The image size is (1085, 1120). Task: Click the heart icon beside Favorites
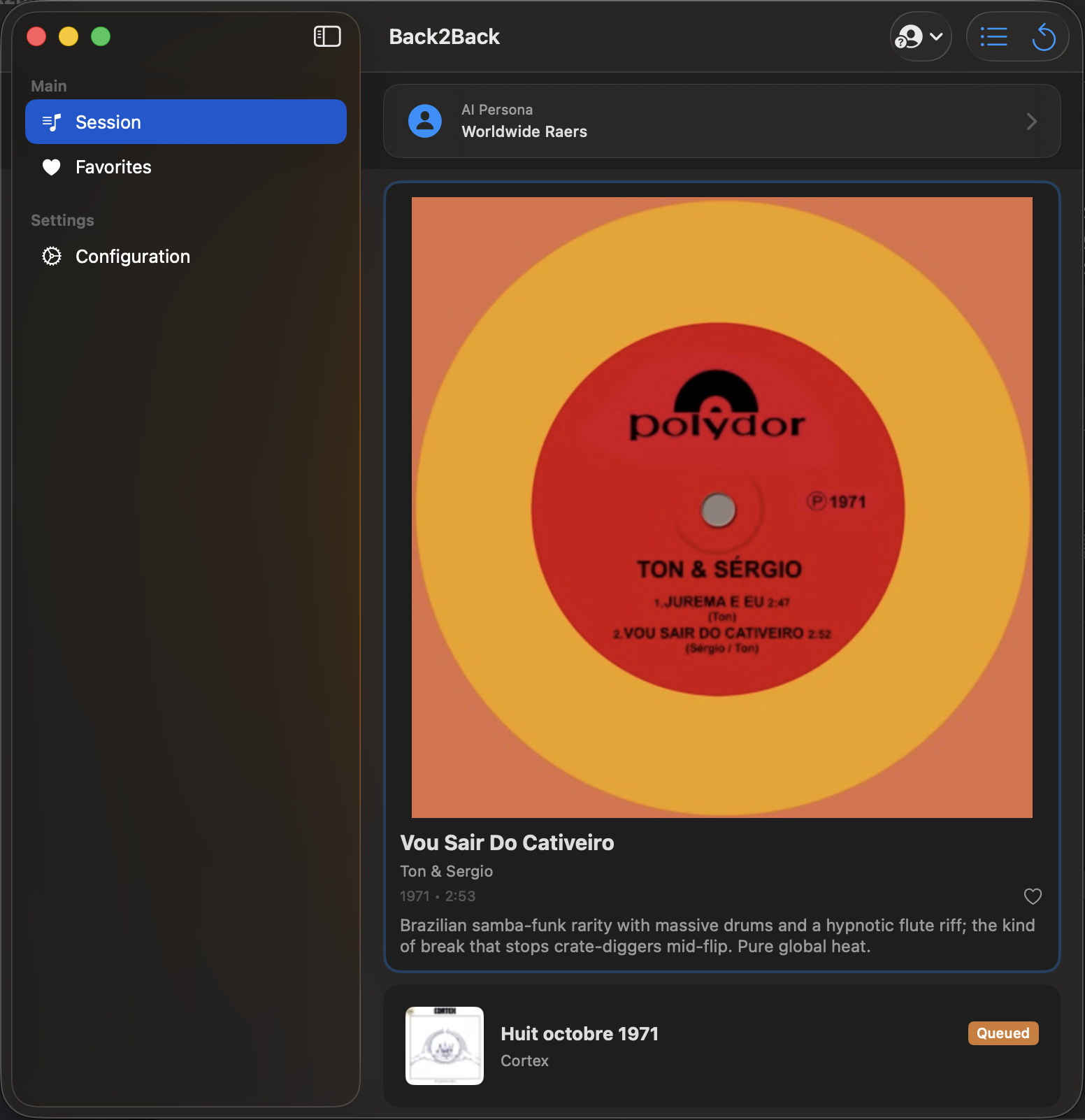pyautogui.click(x=52, y=167)
